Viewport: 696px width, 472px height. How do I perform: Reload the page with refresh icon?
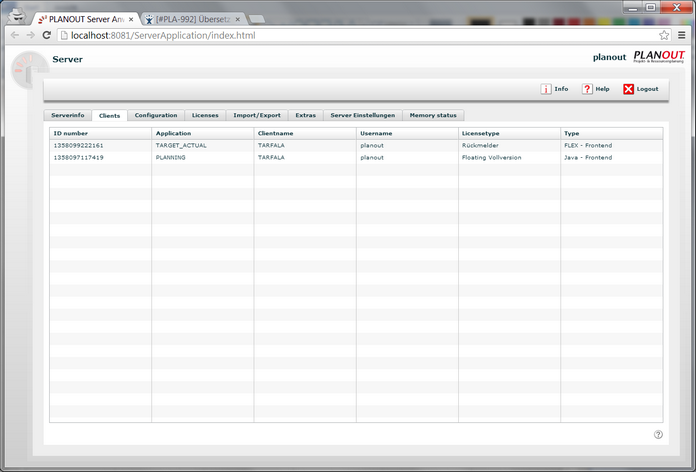pyautogui.click(x=47, y=35)
